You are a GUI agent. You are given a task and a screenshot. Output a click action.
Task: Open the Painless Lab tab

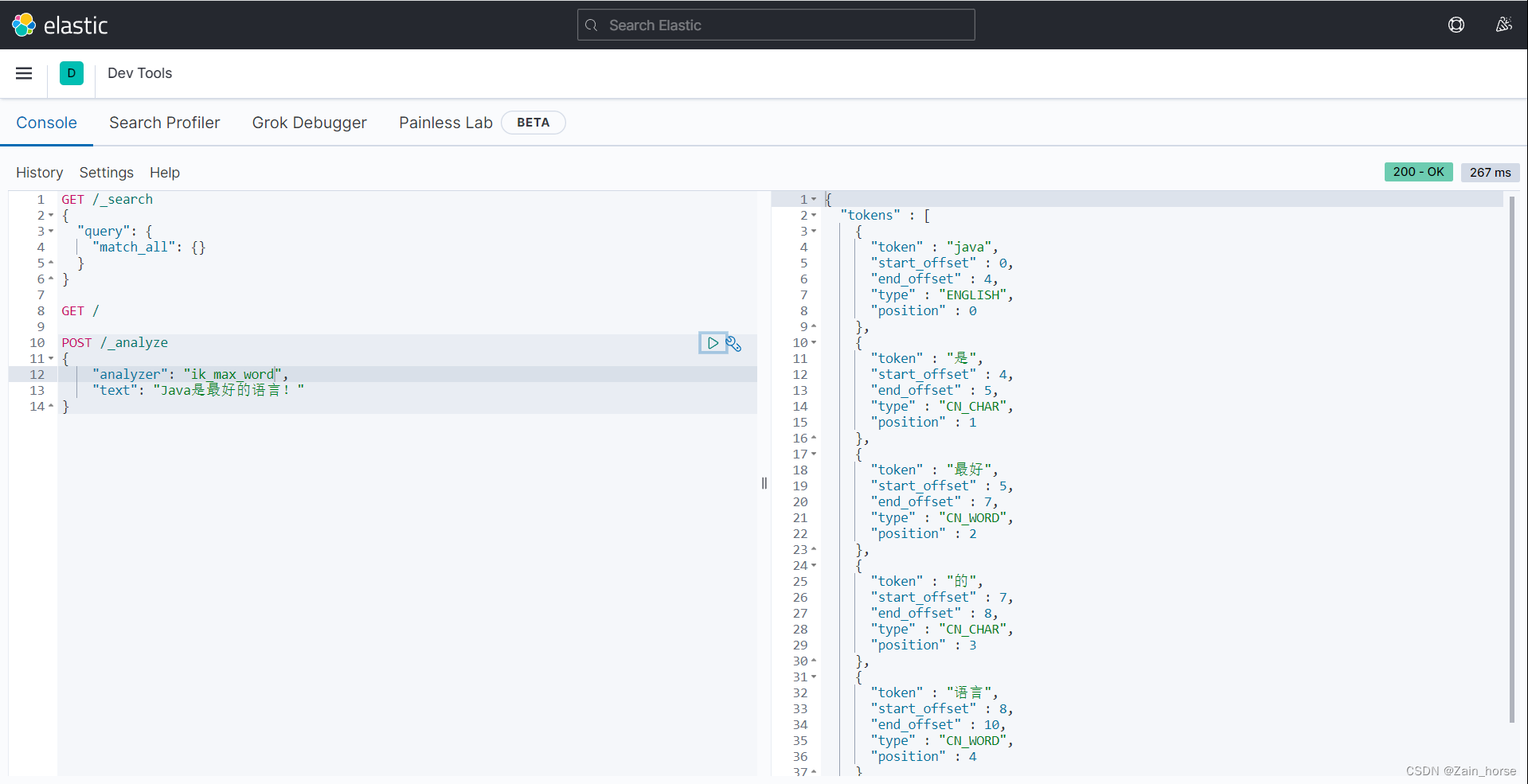pyautogui.click(x=445, y=123)
